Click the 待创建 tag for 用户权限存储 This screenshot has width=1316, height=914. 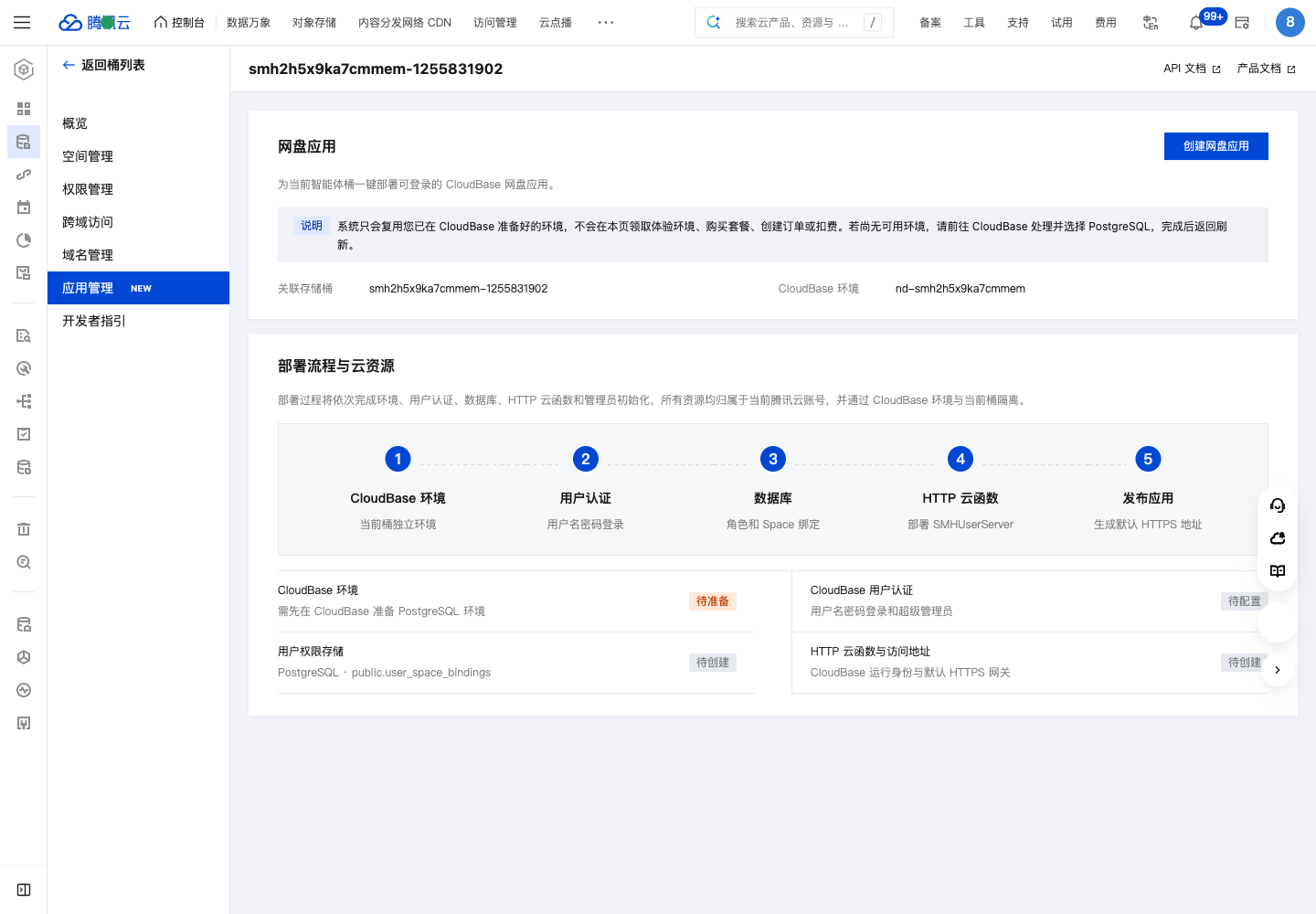coord(713,663)
